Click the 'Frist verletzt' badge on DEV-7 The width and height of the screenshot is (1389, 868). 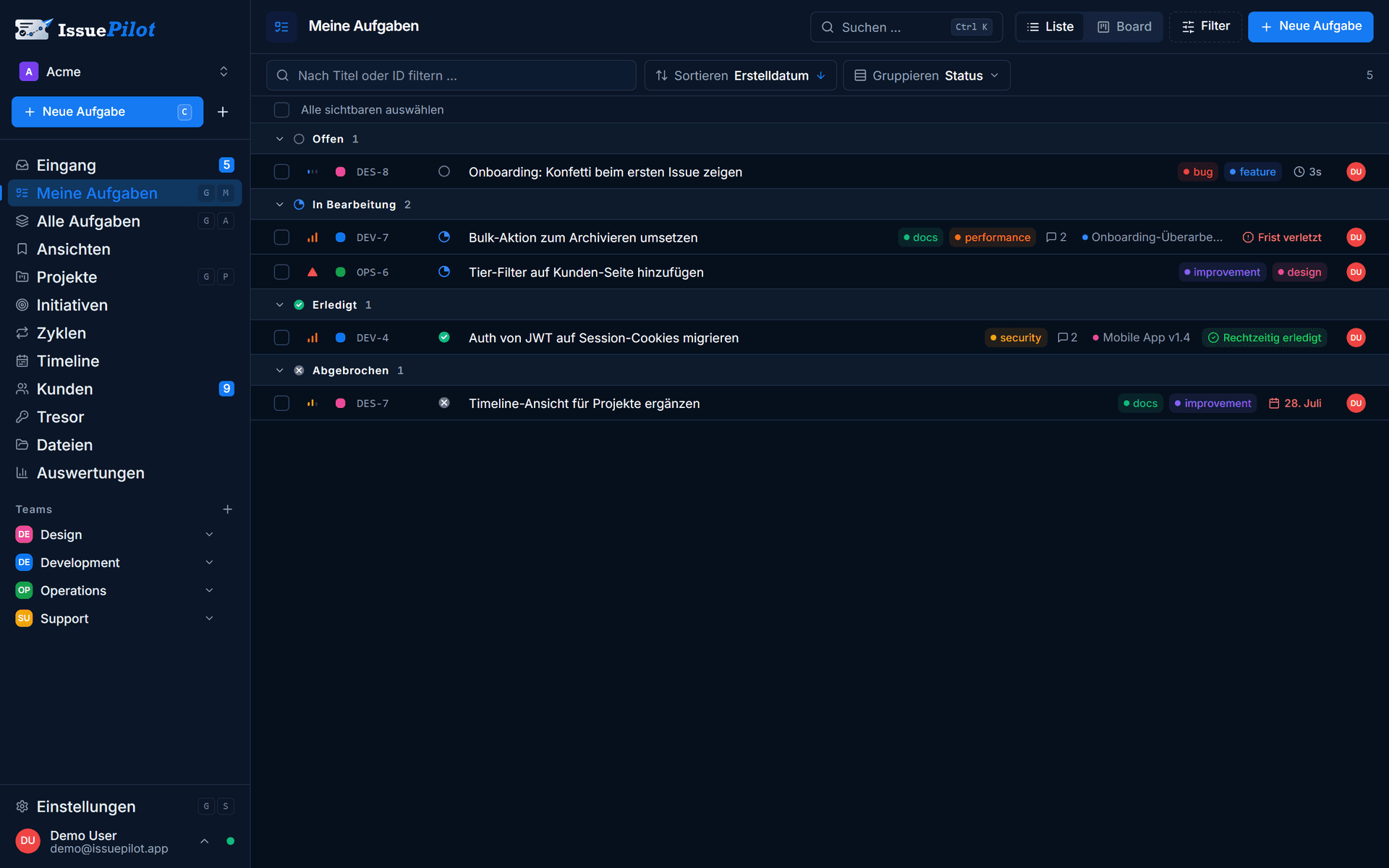point(1282,237)
